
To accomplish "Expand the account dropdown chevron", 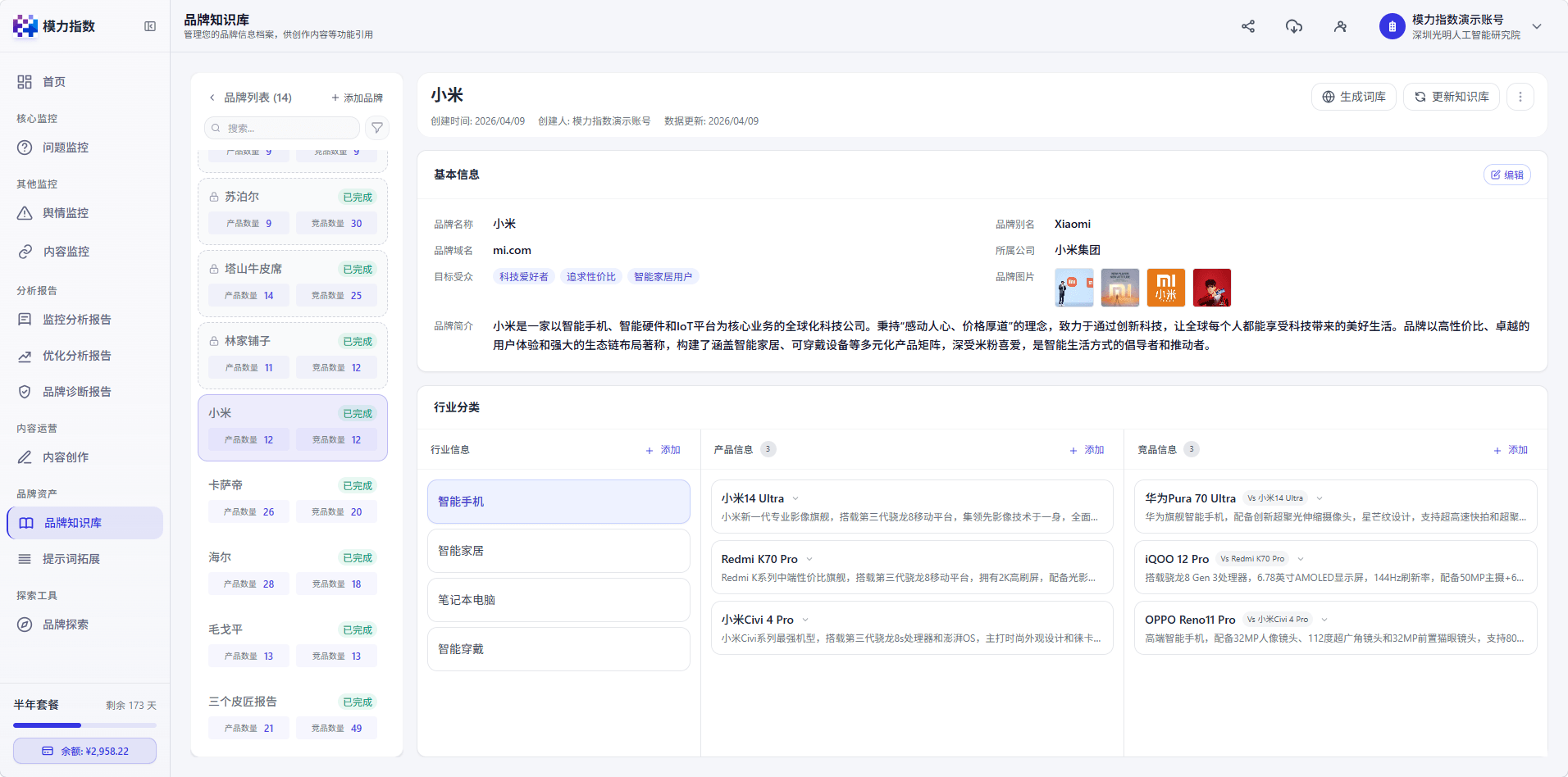I will coord(1537,26).
